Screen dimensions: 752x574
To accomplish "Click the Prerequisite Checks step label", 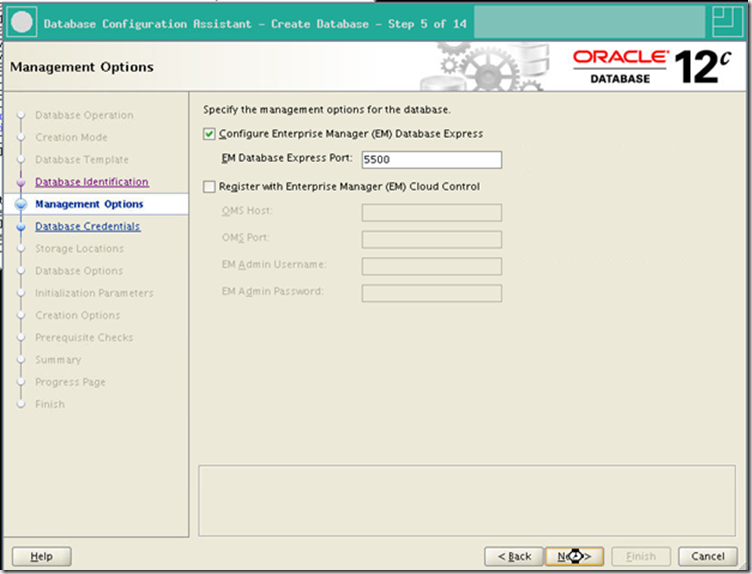I will (84, 337).
